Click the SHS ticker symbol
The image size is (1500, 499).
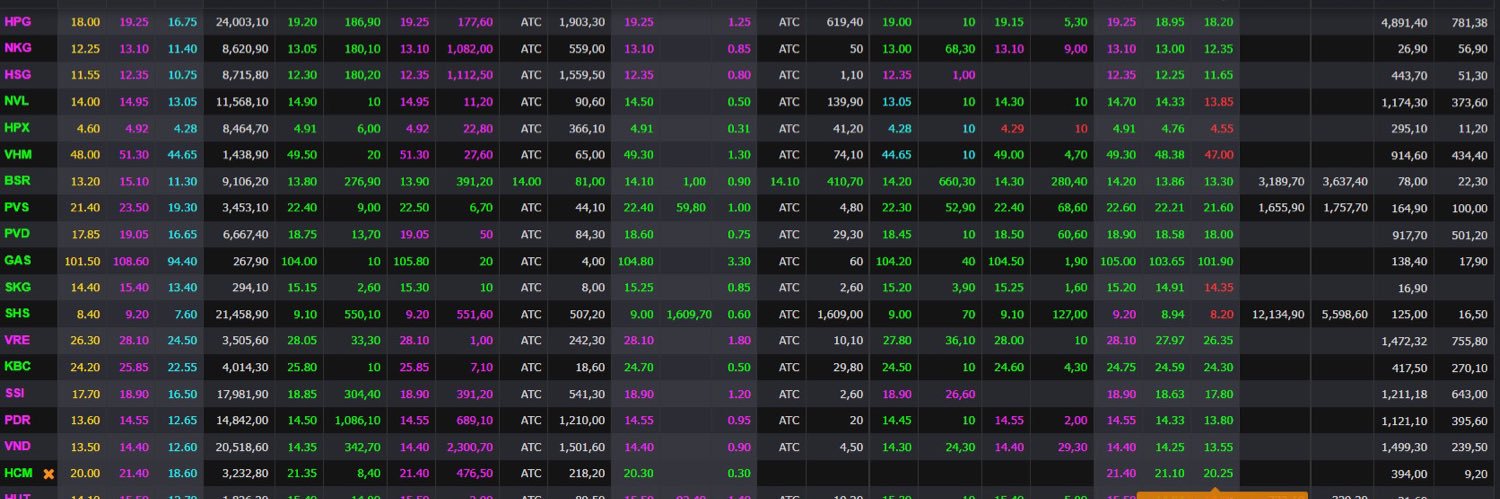pyautogui.click(x=17, y=313)
